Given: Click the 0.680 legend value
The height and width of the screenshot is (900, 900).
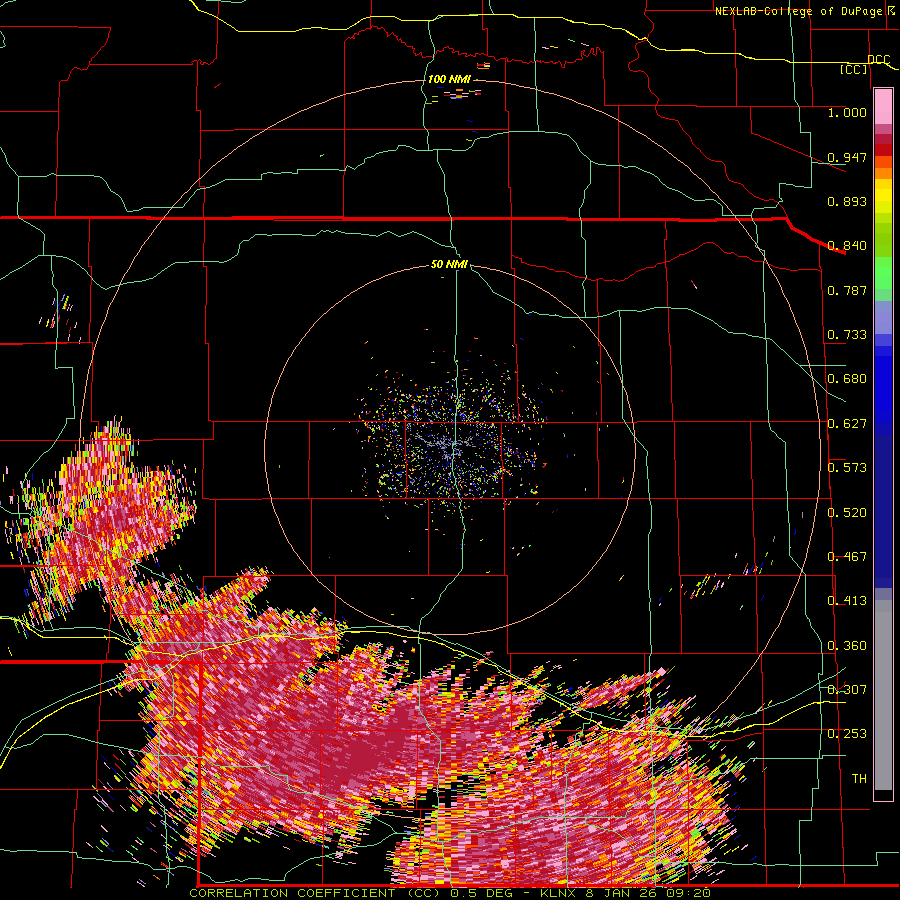Looking at the screenshot, I should (x=847, y=379).
